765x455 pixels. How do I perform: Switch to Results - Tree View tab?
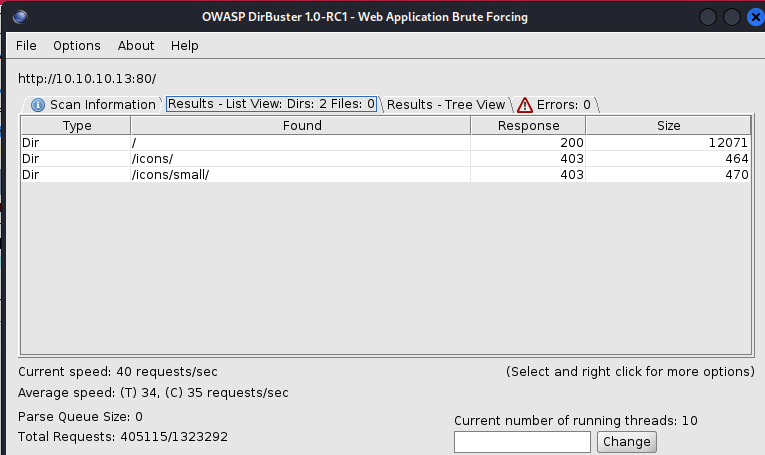tap(446, 104)
